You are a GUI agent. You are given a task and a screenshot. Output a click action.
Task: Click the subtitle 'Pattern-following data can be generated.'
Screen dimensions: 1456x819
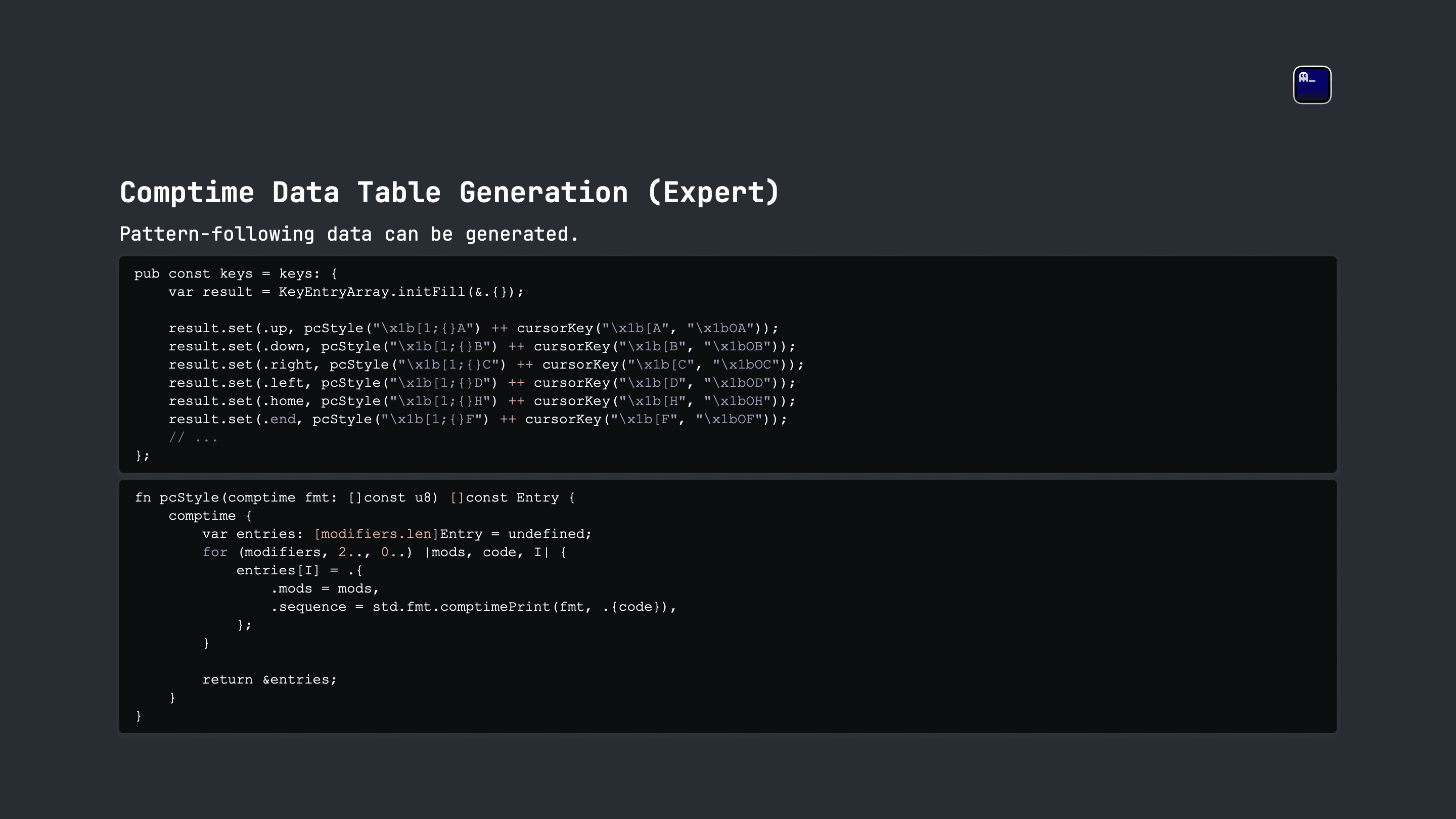pos(349,234)
